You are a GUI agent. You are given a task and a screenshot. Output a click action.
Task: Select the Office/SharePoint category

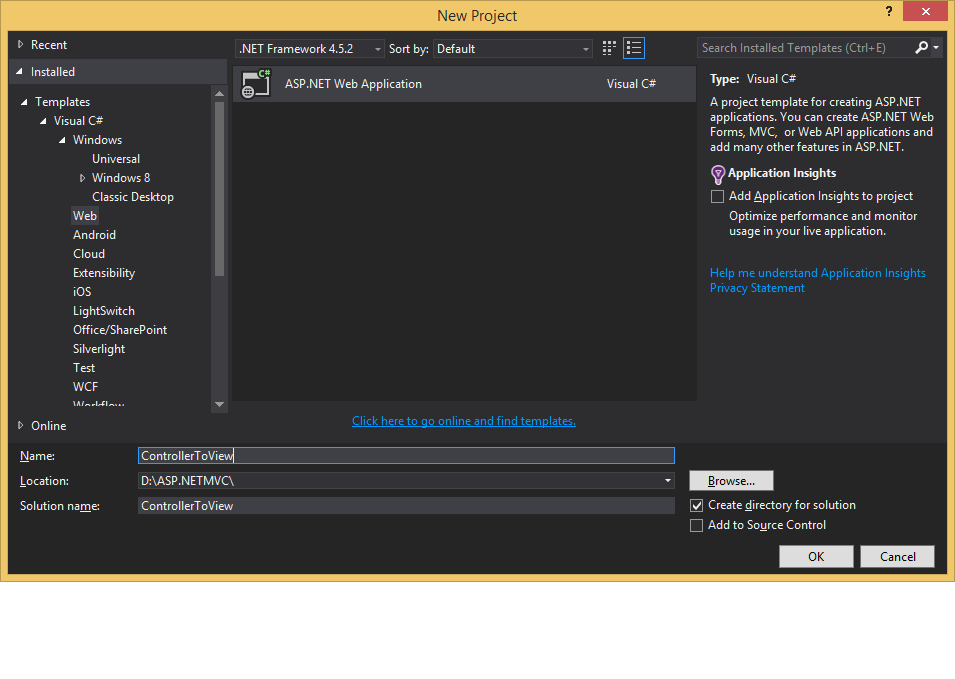coord(120,329)
